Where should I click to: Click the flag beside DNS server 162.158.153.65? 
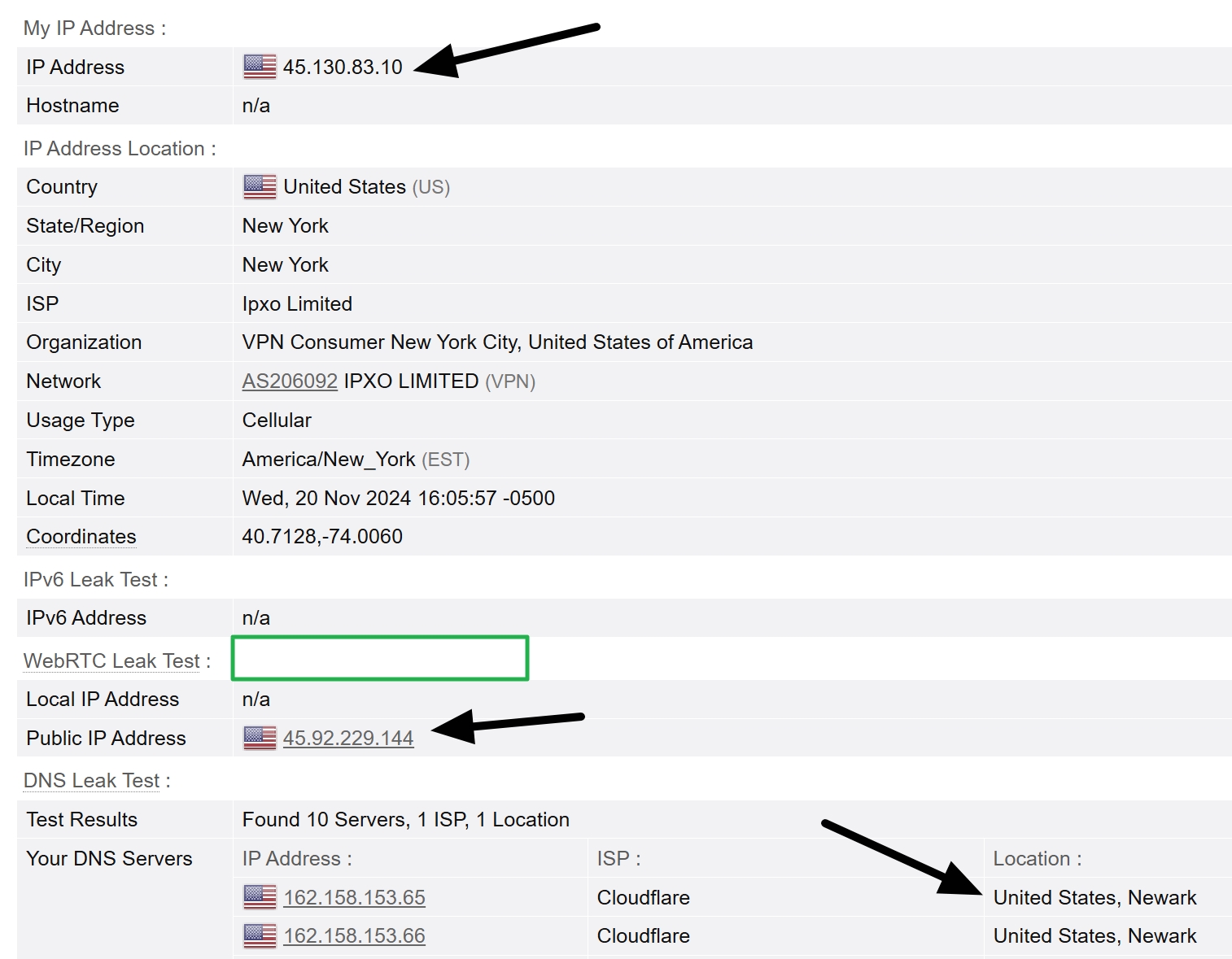(259, 897)
